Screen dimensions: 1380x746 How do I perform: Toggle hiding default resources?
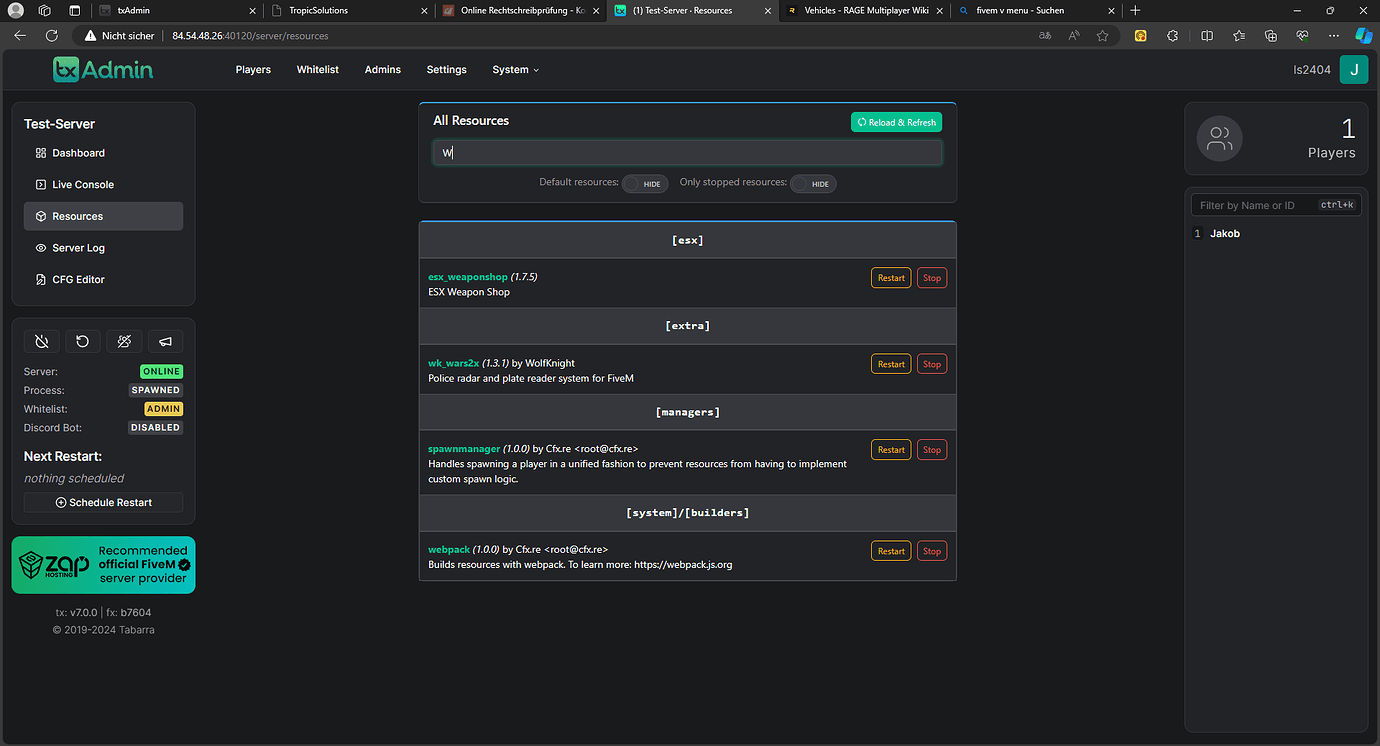(x=644, y=183)
